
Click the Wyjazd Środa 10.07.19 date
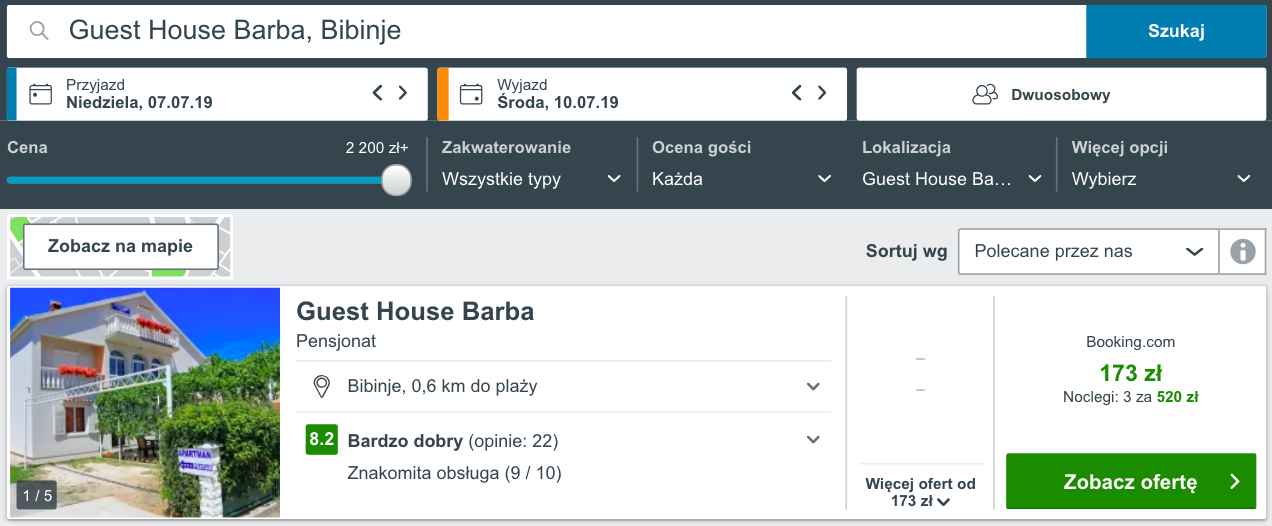[x=558, y=94]
